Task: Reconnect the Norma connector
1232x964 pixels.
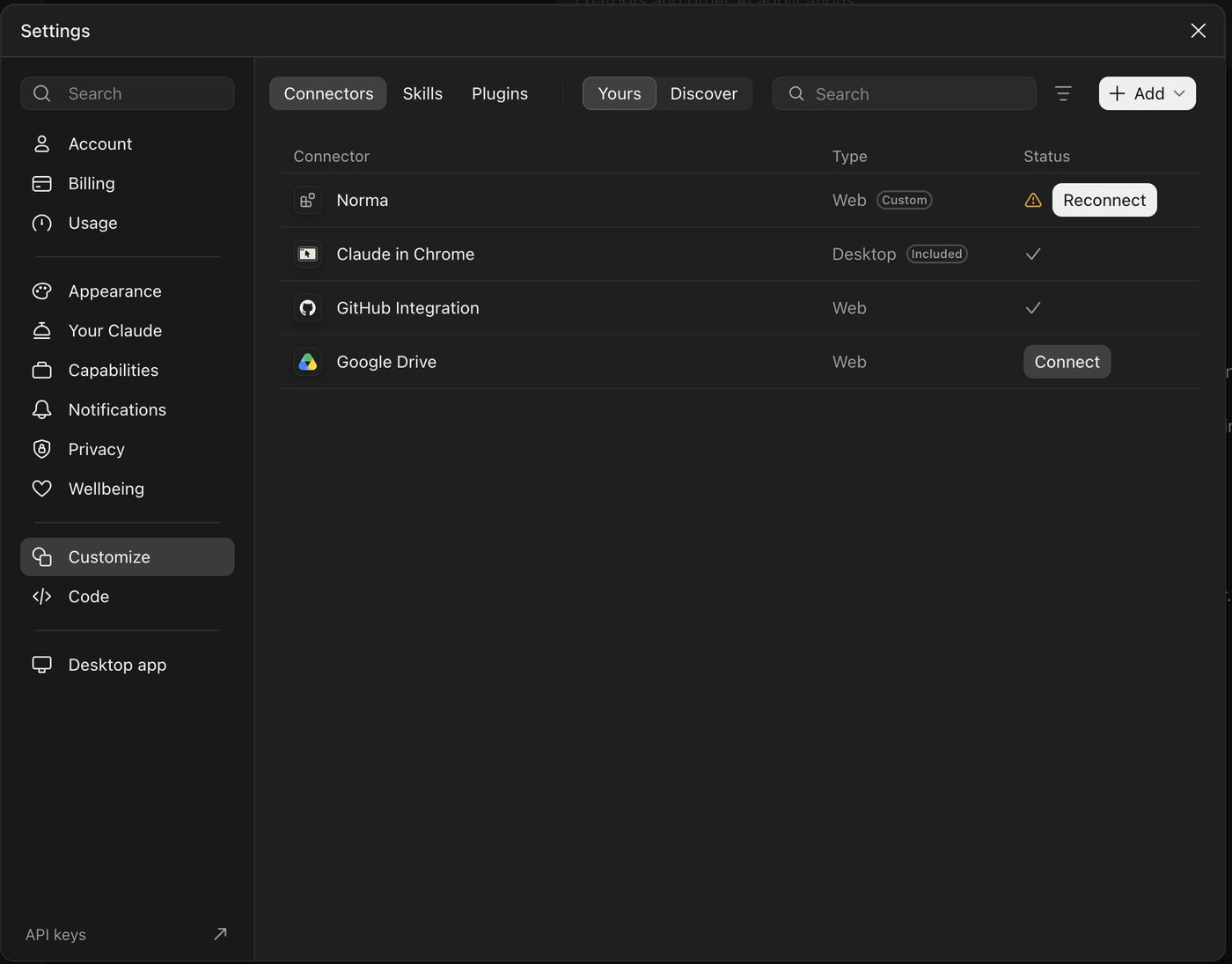Action: (1104, 201)
